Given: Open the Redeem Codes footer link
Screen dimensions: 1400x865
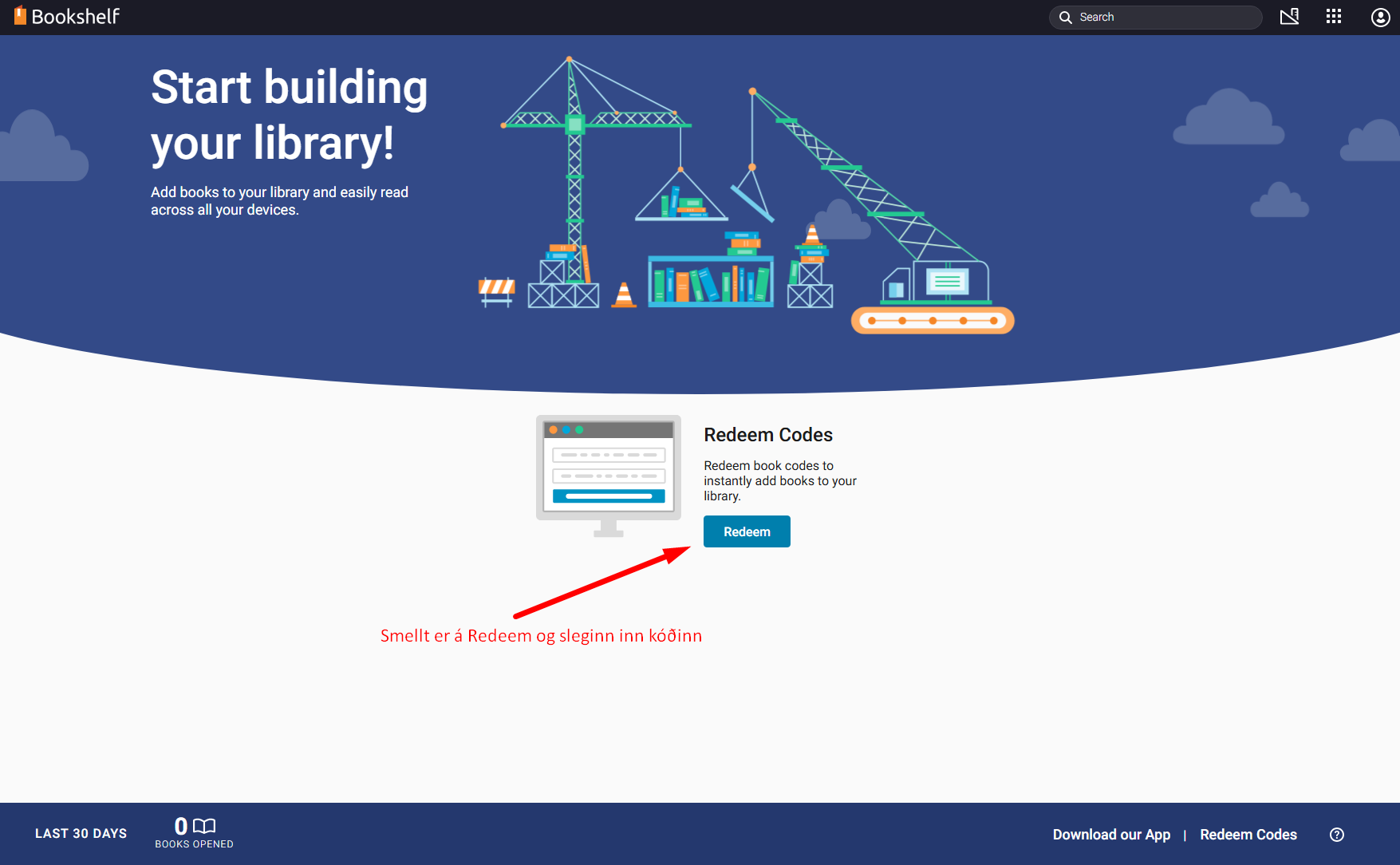Looking at the screenshot, I should (1248, 835).
